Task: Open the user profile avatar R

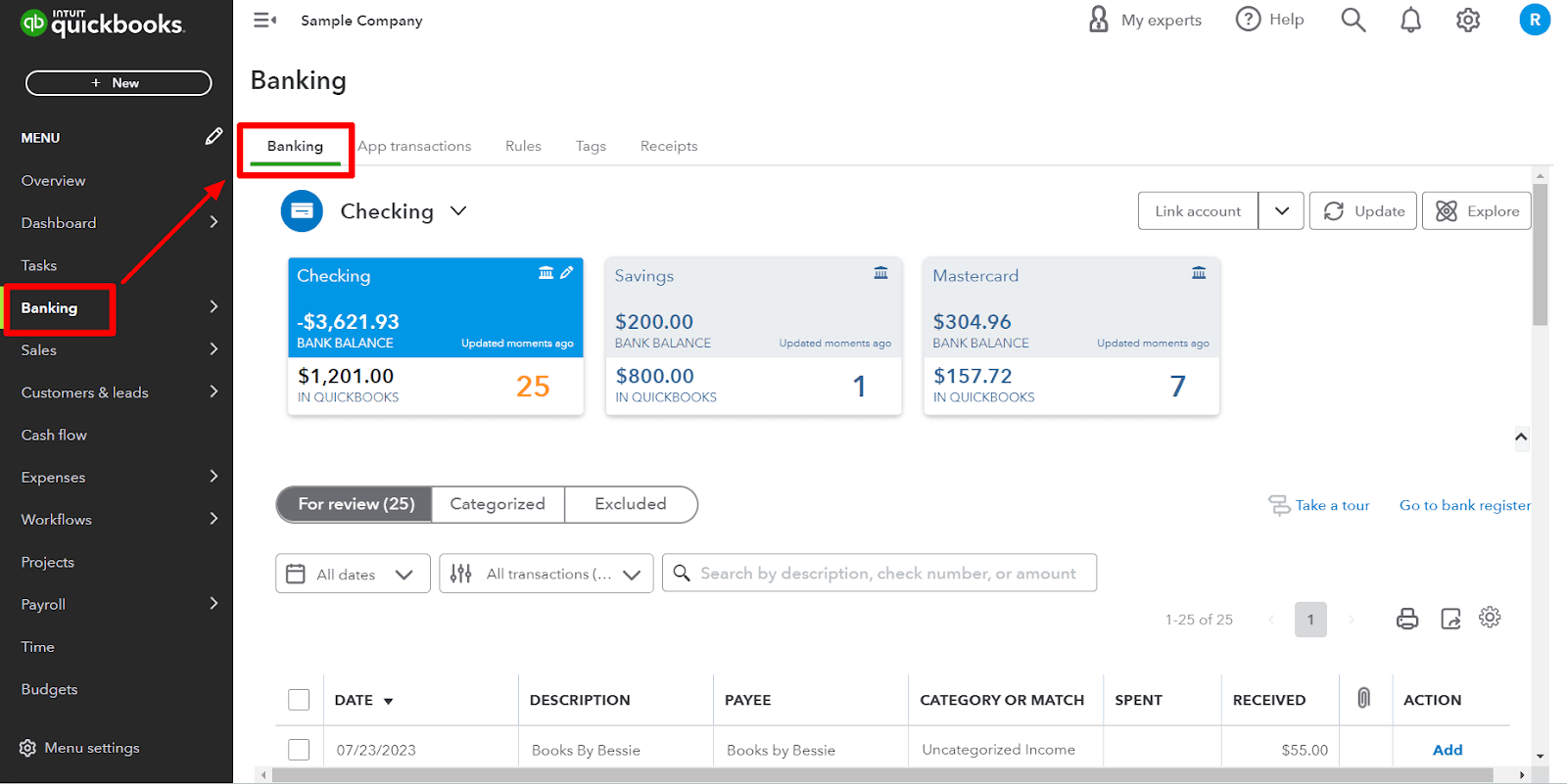Action: [1535, 20]
